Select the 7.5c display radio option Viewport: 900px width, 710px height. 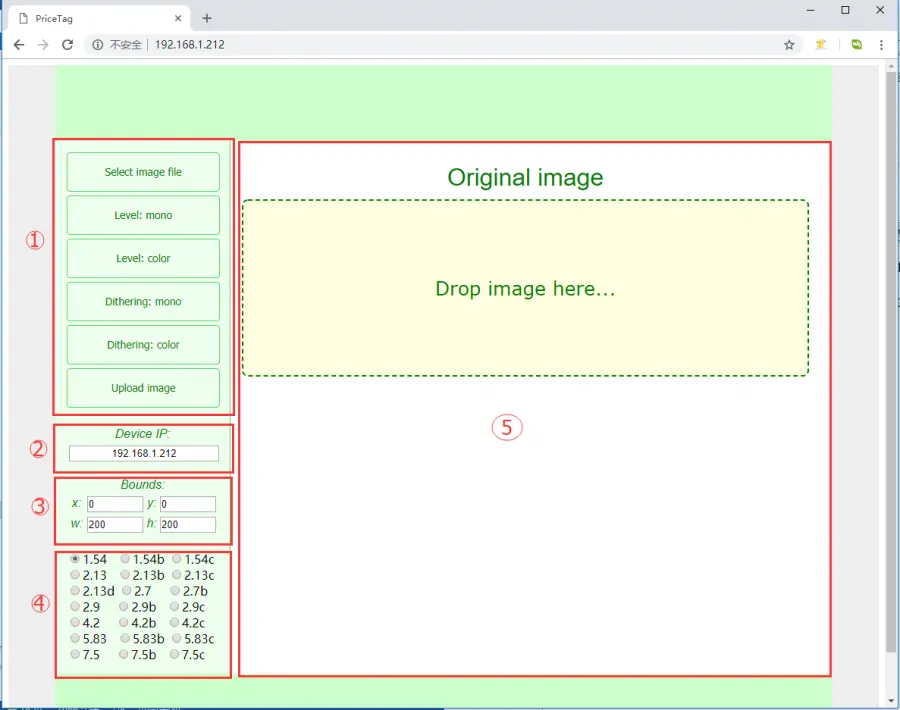tap(175, 655)
